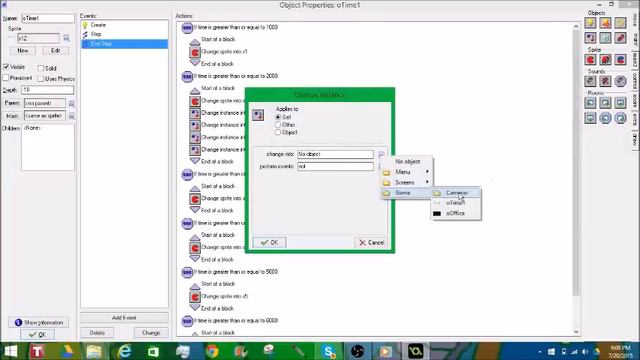
Task: Select the Create Random instance action icon
Action: pyautogui.click(x=620, y=23)
